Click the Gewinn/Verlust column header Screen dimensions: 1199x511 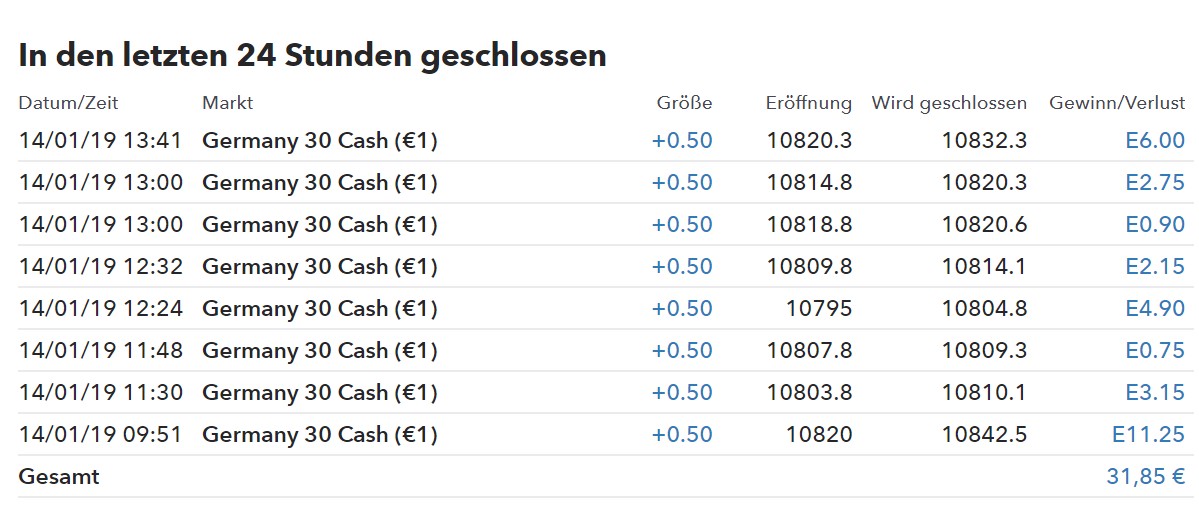[x=1117, y=103]
